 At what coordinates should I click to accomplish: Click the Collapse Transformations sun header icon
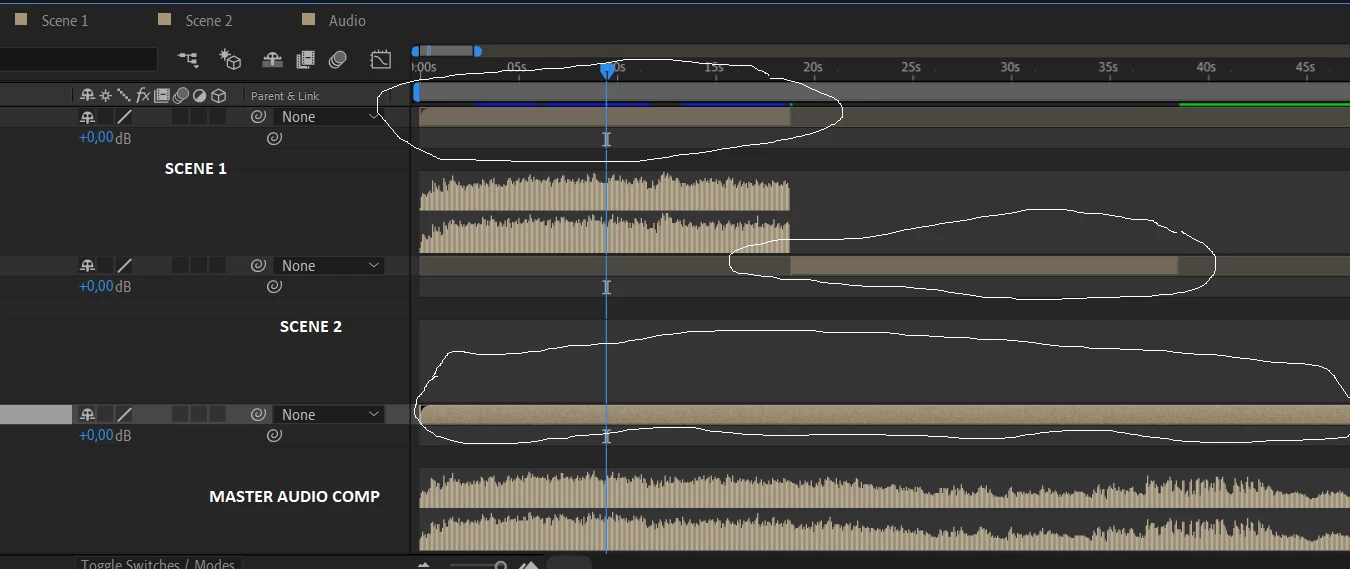pos(105,95)
